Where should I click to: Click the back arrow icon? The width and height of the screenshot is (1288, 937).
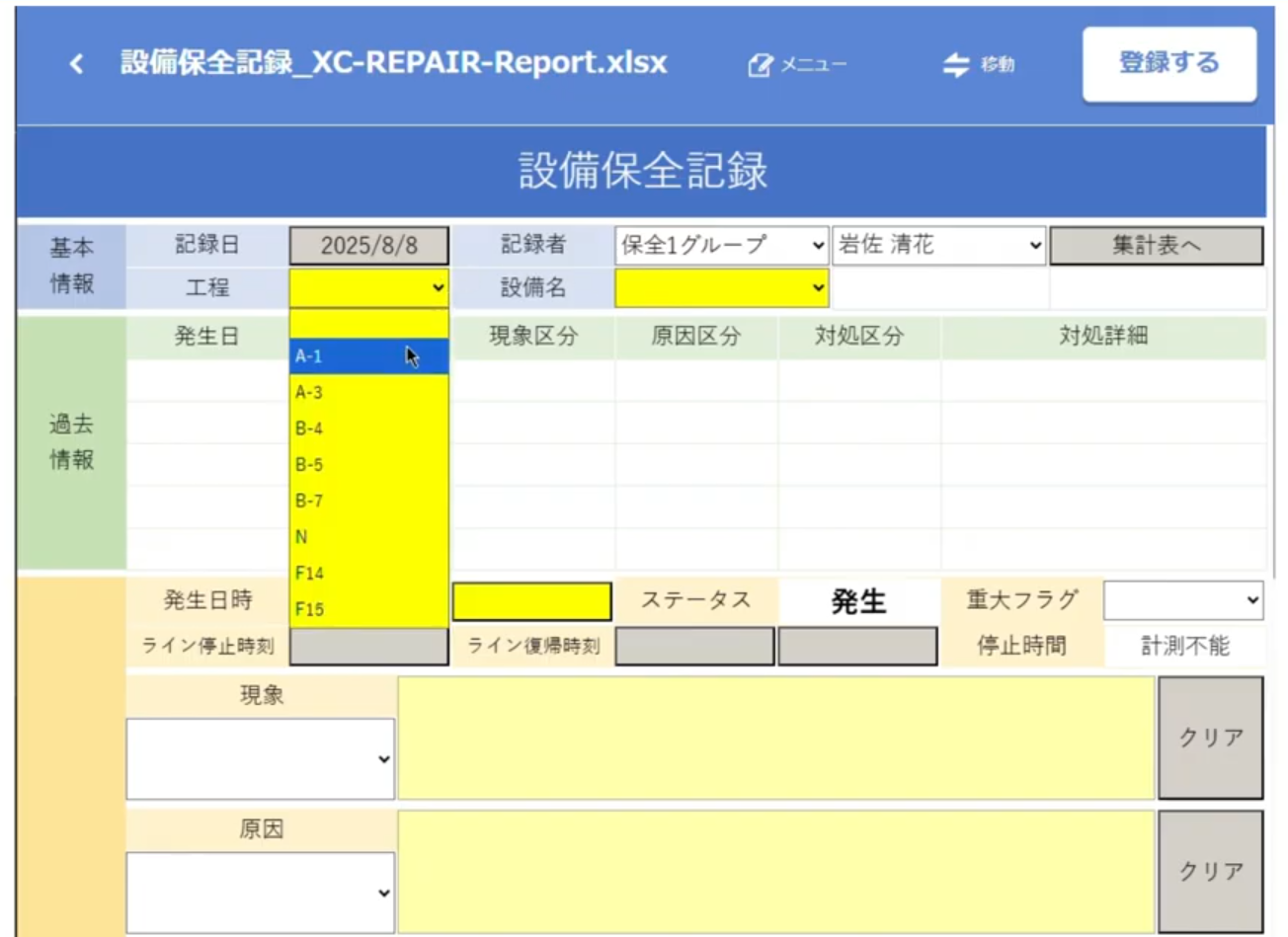pos(76,64)
